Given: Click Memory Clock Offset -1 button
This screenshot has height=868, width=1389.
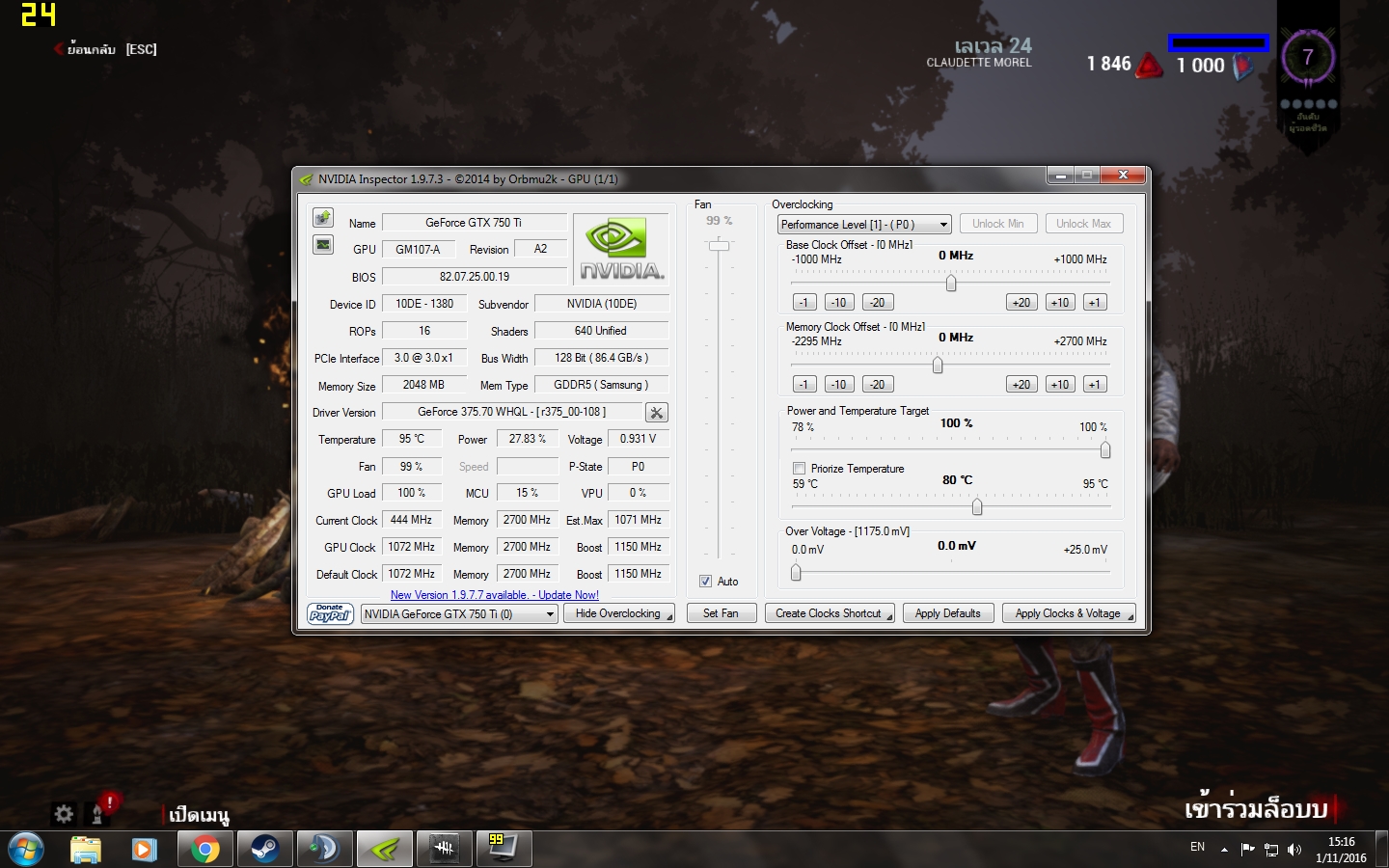Looking at the screenshot, I should (x=804, y=384).
